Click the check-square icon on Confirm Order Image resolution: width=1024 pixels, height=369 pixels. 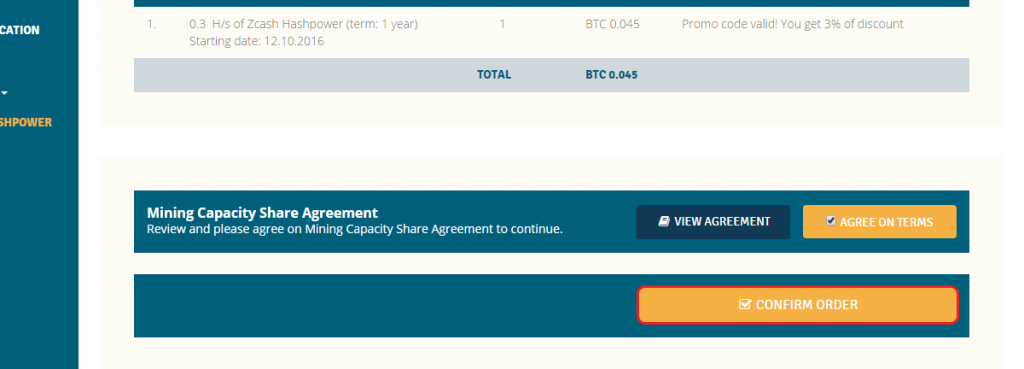coord(745,304)
